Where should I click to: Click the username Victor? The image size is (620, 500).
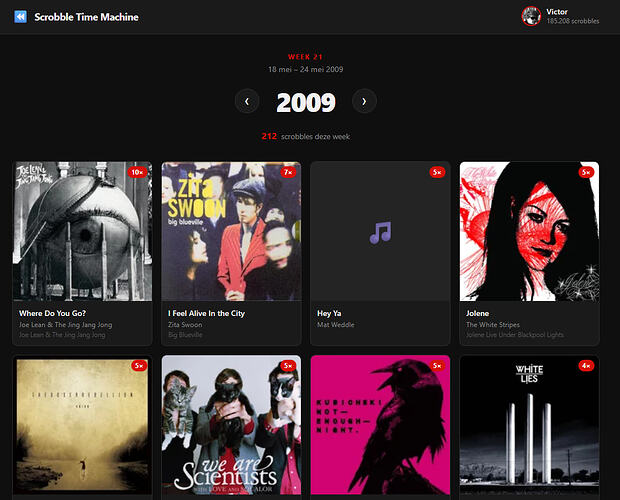(x=557, y=12)
